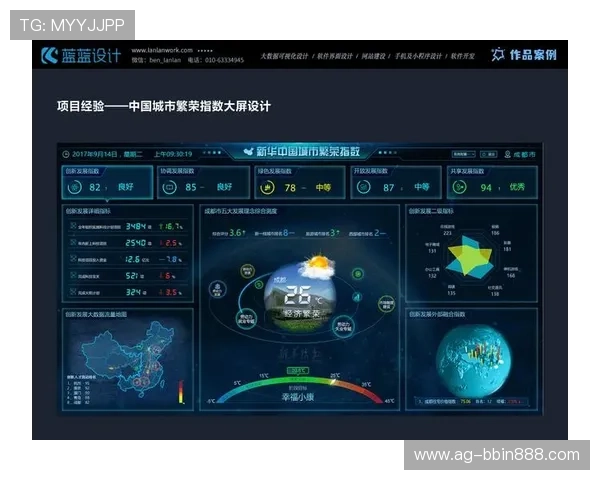This screenshot has height=480, width=600.
Task: Click the bar-chart orbit node right of globe
Action: pyautogui.click(x=357, y=297)
